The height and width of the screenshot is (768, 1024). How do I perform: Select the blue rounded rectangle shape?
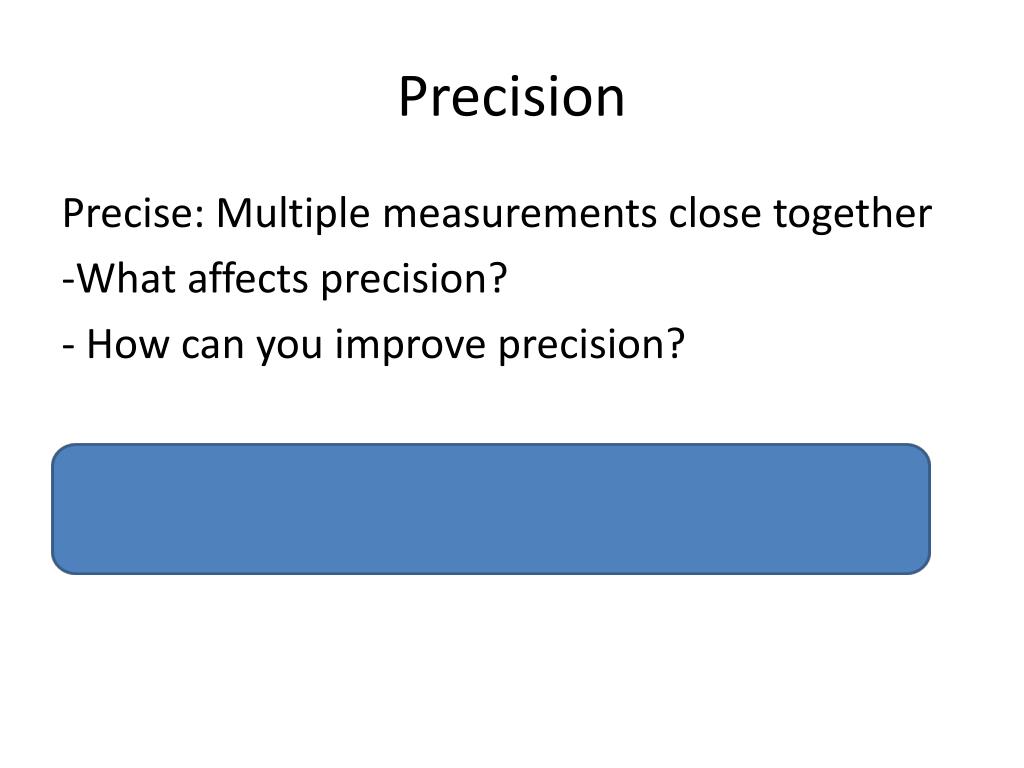490,509
